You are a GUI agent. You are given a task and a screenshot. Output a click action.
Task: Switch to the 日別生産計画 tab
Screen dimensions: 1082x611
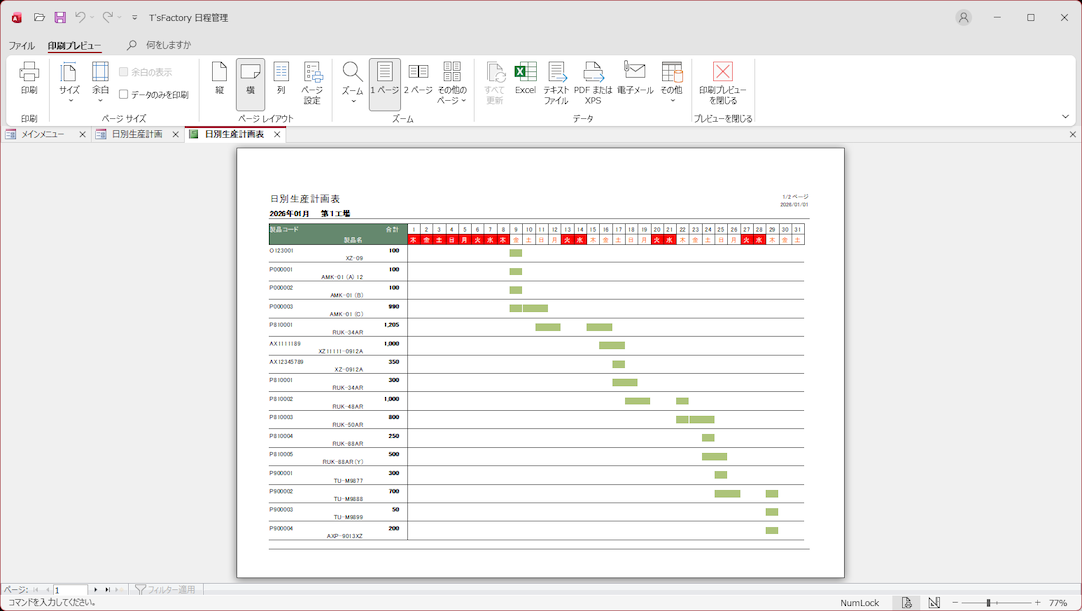point(136,134)
